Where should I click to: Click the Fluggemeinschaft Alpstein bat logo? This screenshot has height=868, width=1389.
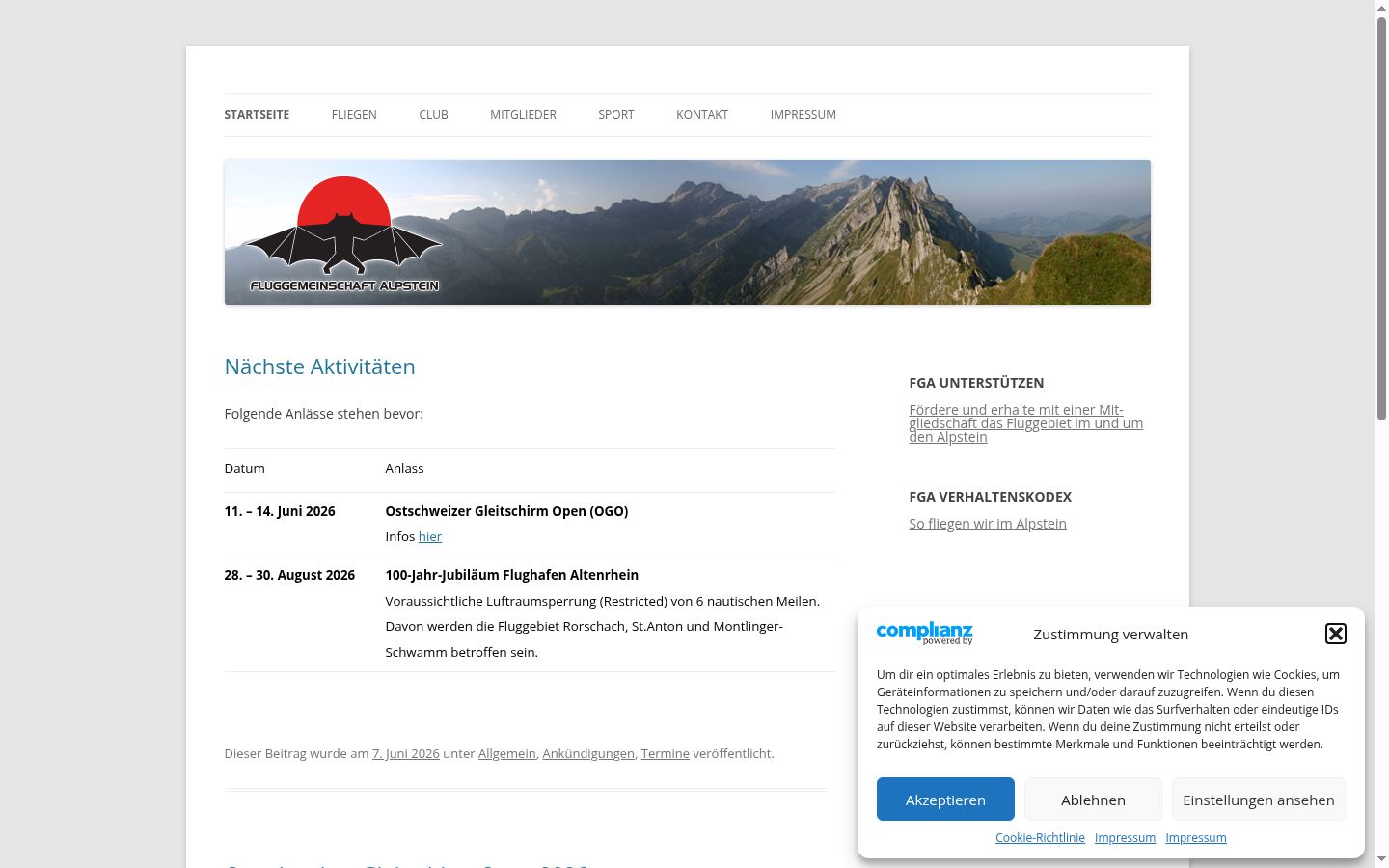click(344, 234)
